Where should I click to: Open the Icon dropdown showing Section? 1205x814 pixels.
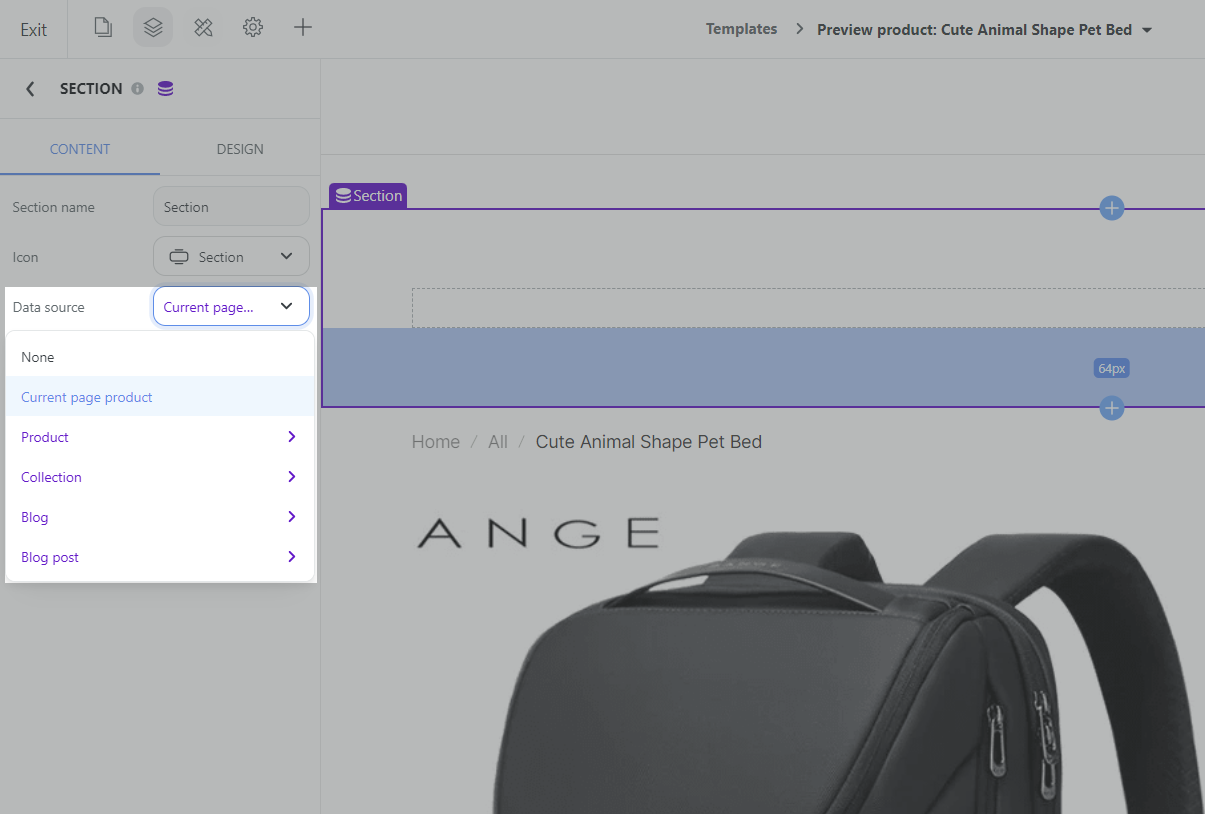pos(231,257)
